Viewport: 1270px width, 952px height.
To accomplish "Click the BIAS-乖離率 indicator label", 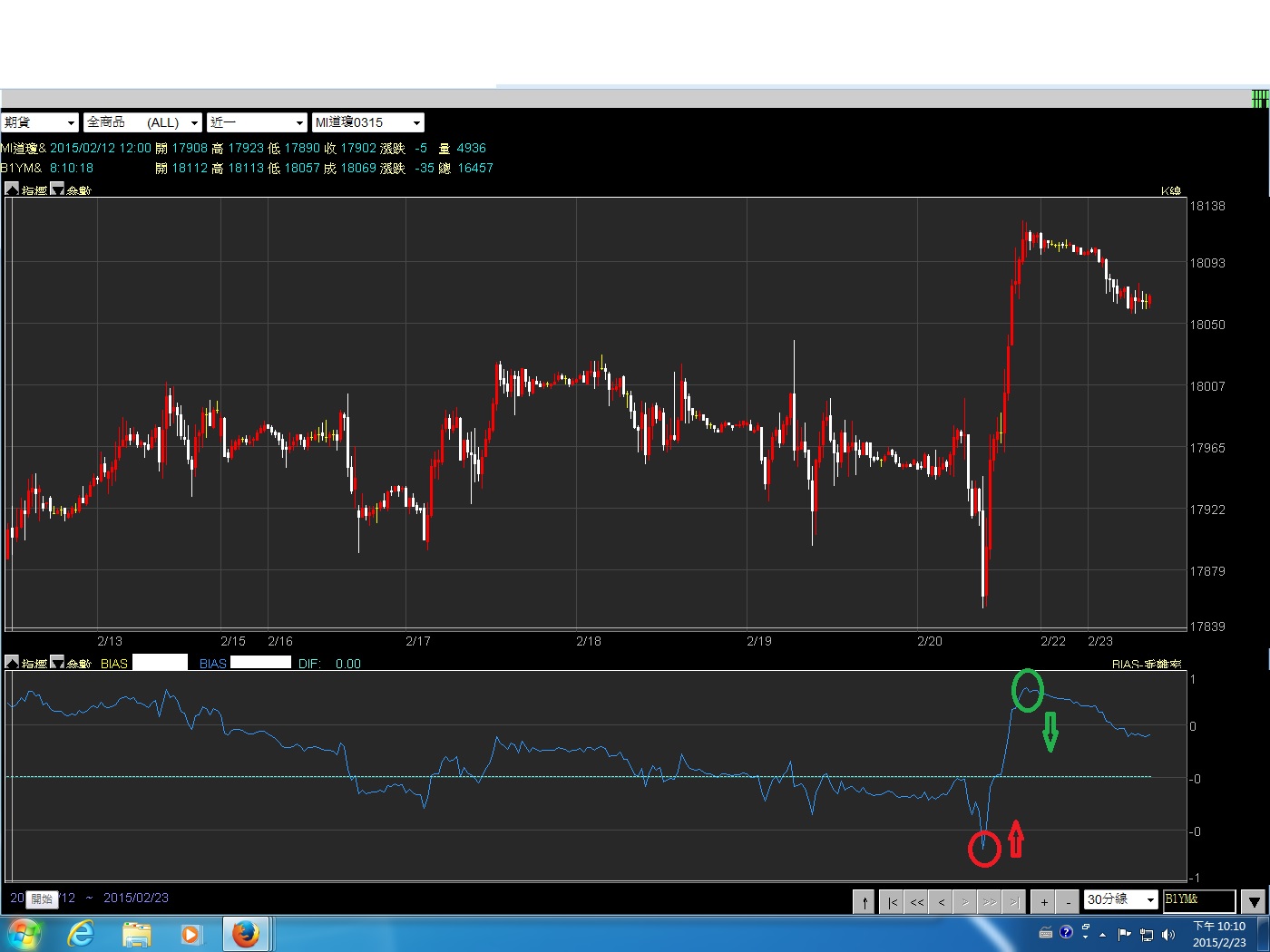I will 1147,664.
